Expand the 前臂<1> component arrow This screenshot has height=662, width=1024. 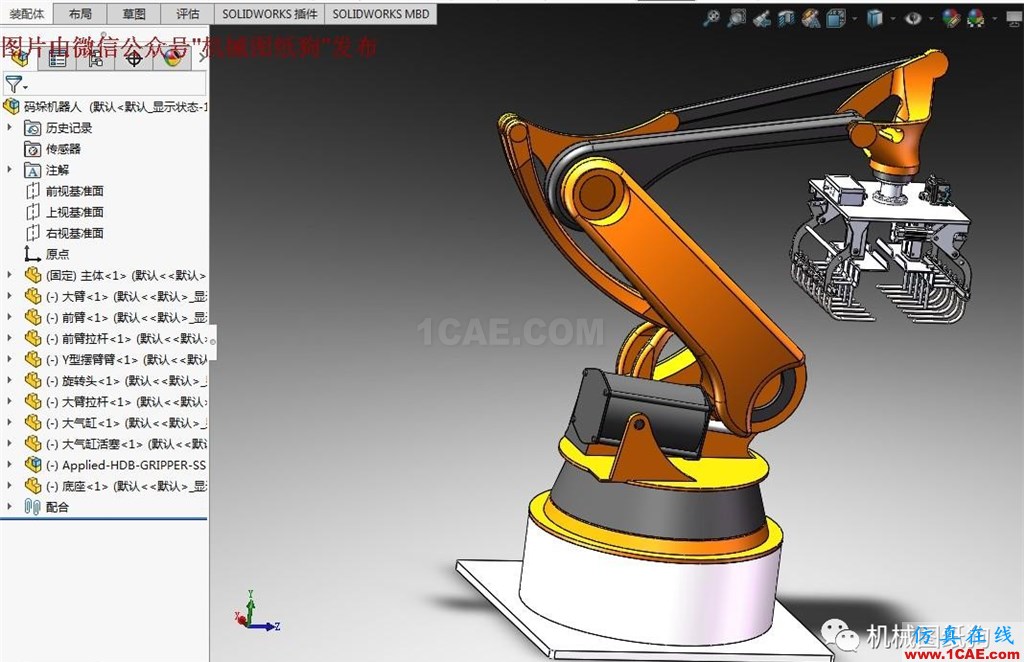pyautogui.click(x=9, y=317)
